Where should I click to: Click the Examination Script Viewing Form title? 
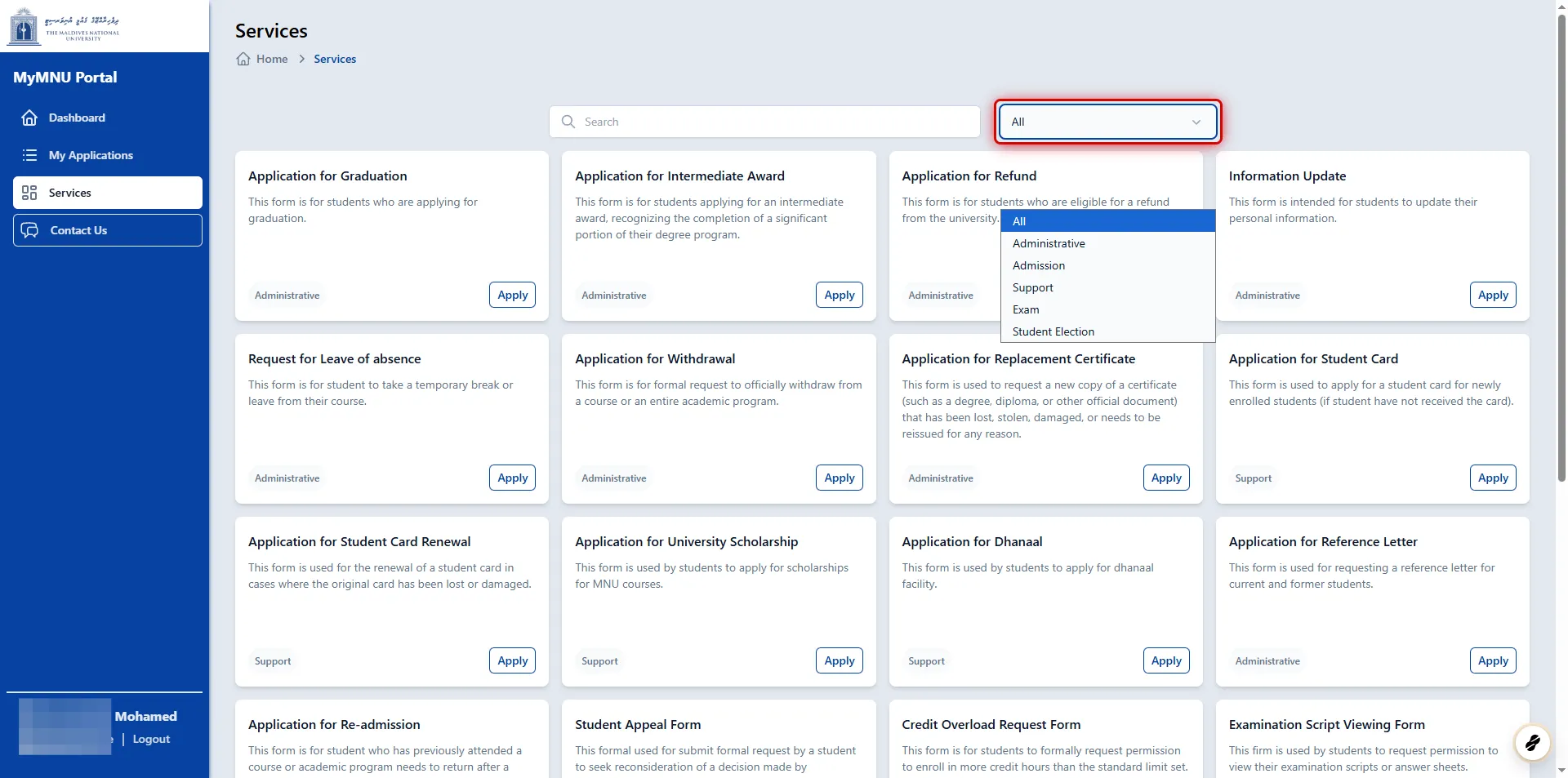click(1326, 724)
